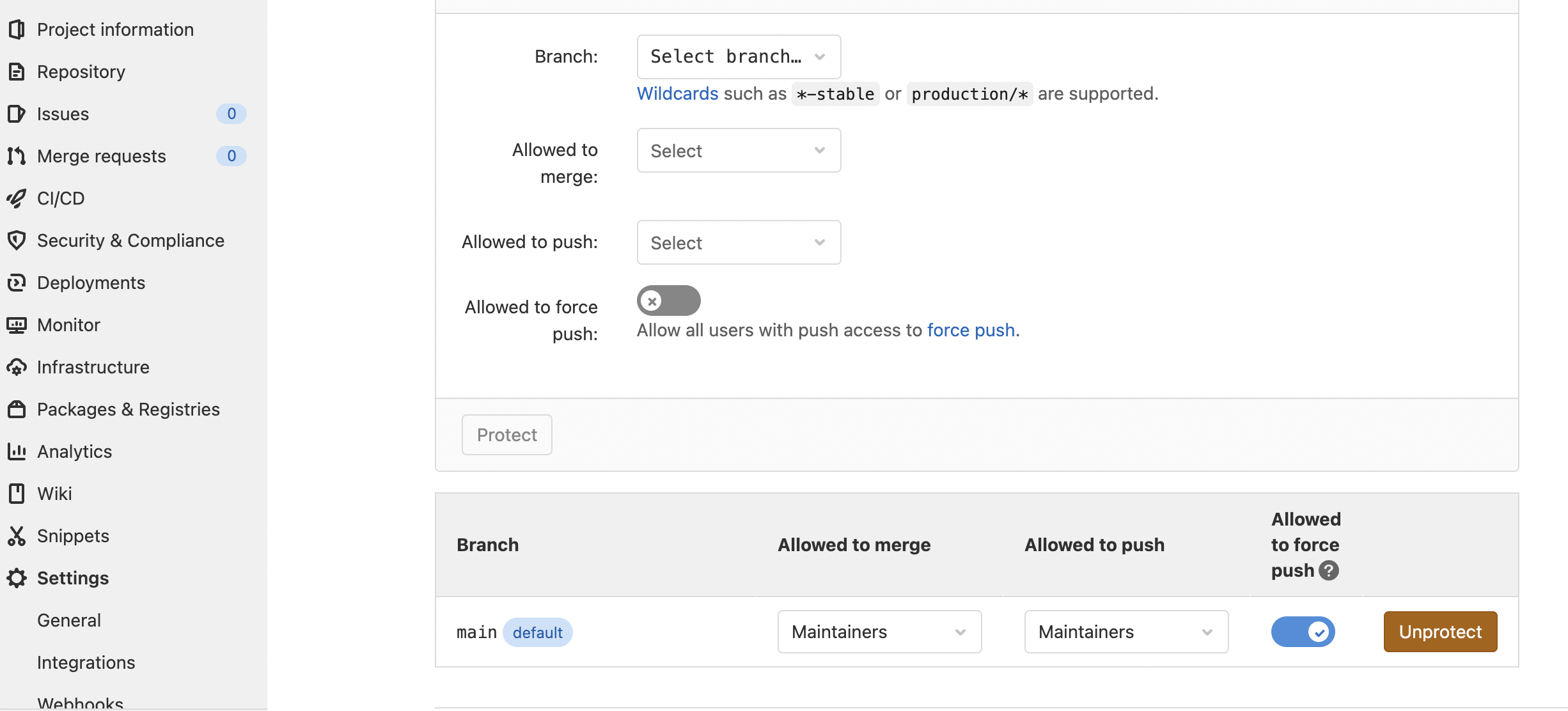Open the Allowed to merge Select dropdown
1568x711 pixels.
point(739,150)
